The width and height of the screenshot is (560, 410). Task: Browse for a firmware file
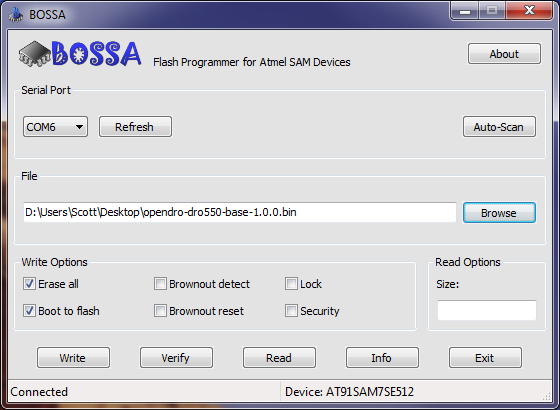tap(499, 213)
